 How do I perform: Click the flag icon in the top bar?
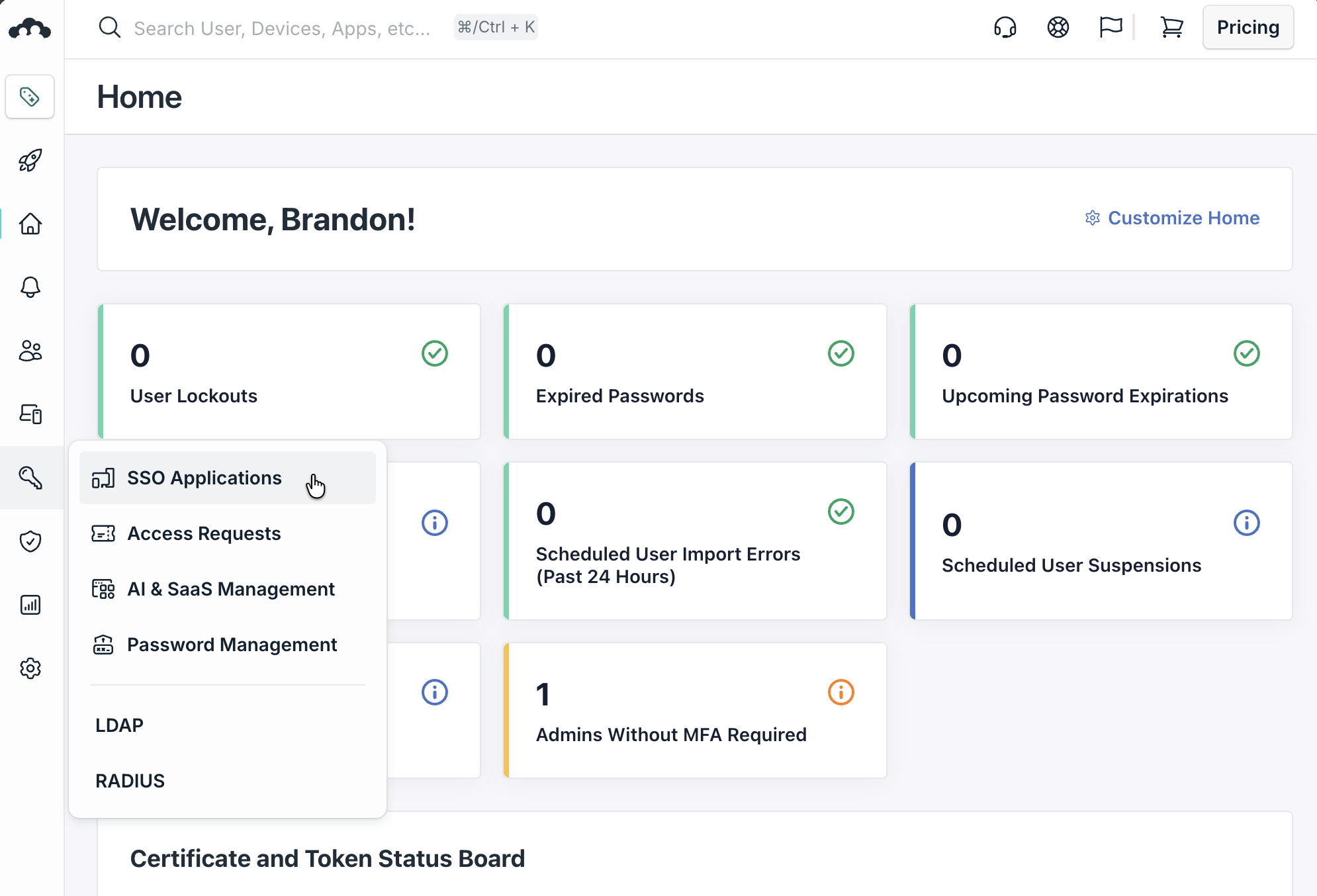pyautogui.click(x=1111, y=28)
